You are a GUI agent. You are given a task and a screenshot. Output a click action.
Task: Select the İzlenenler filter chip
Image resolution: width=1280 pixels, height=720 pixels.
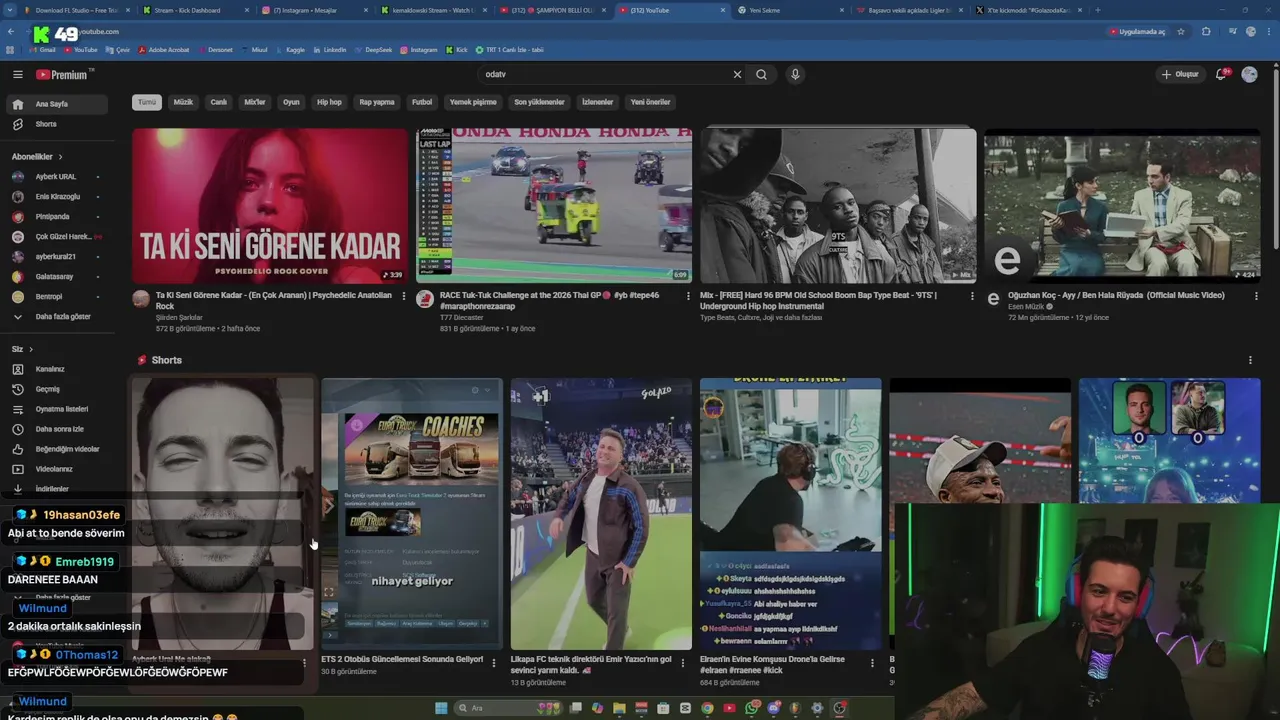point(598,102)
